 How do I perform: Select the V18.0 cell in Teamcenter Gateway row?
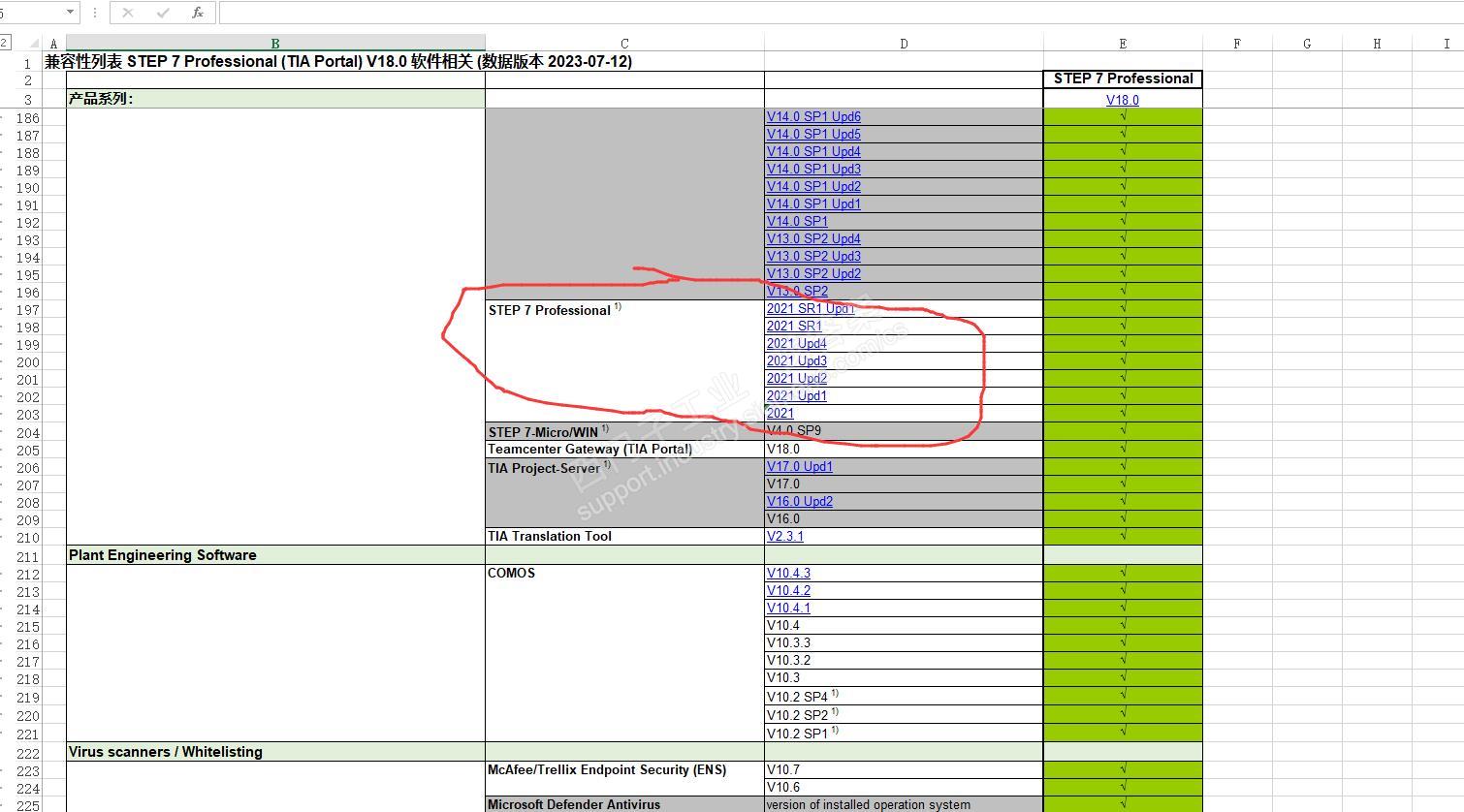coord(904,449)
